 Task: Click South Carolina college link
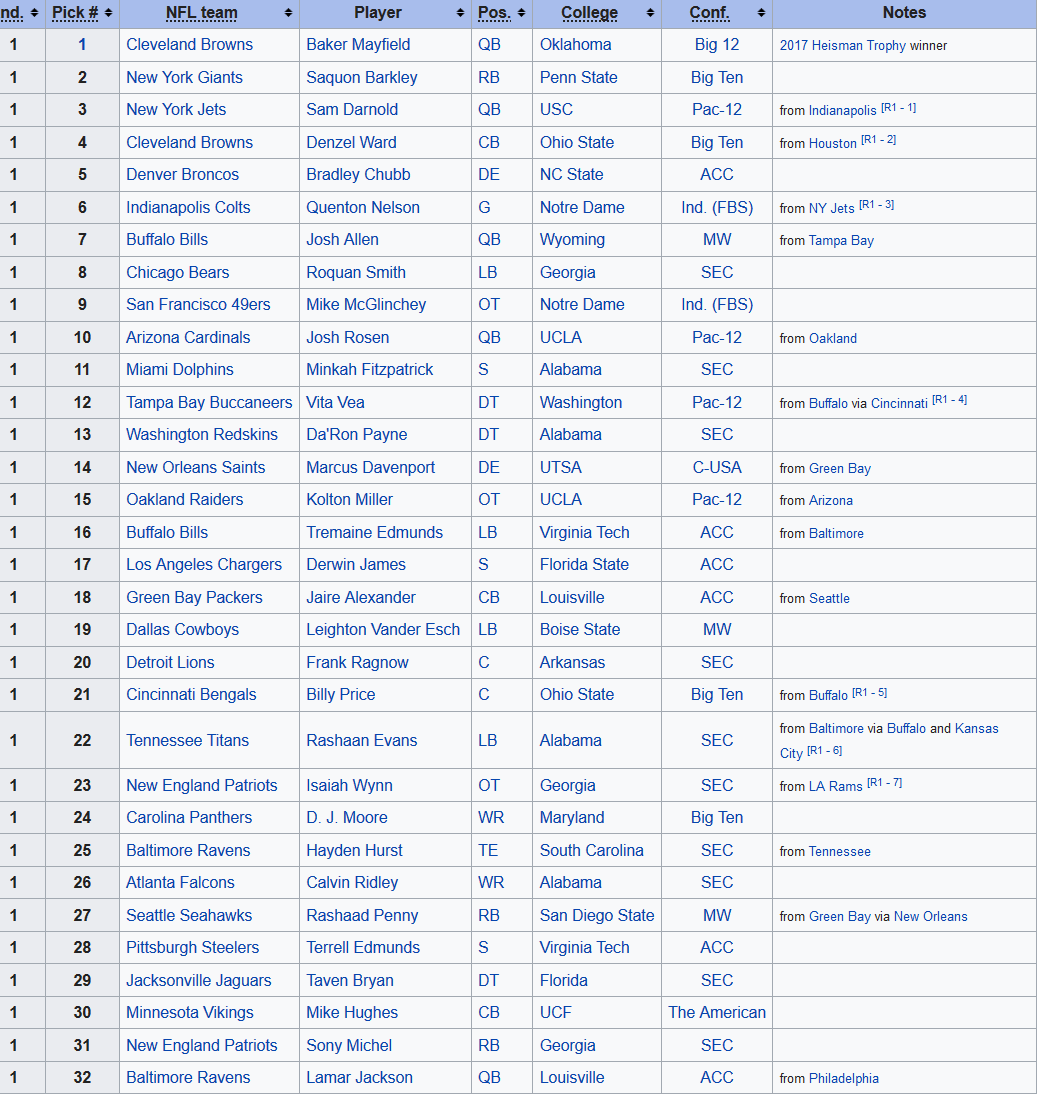[x=592, y=850]
